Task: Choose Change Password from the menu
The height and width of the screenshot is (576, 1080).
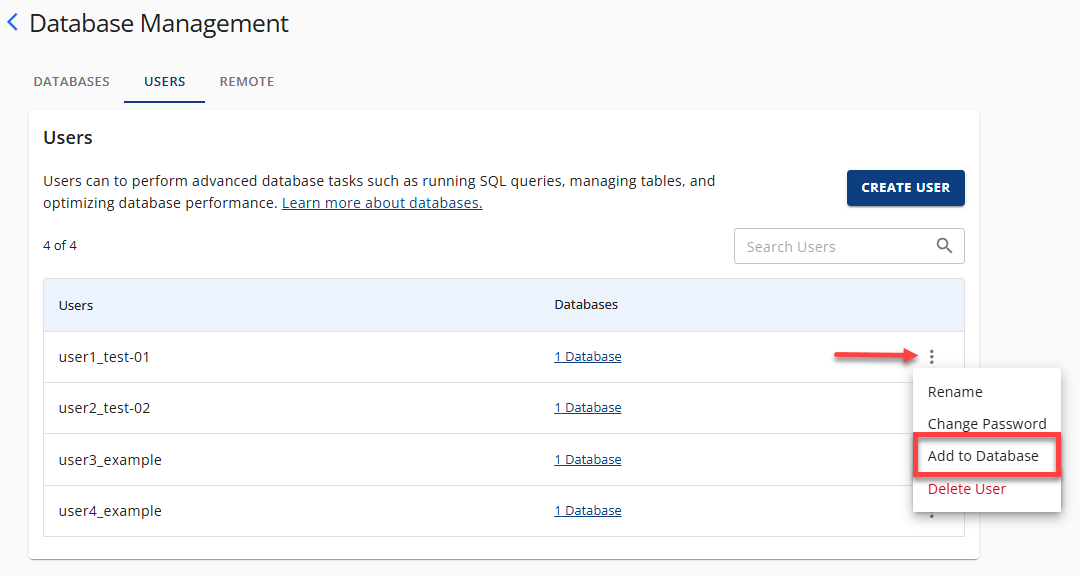Action: pyautogui.click(x=987, y=424)
